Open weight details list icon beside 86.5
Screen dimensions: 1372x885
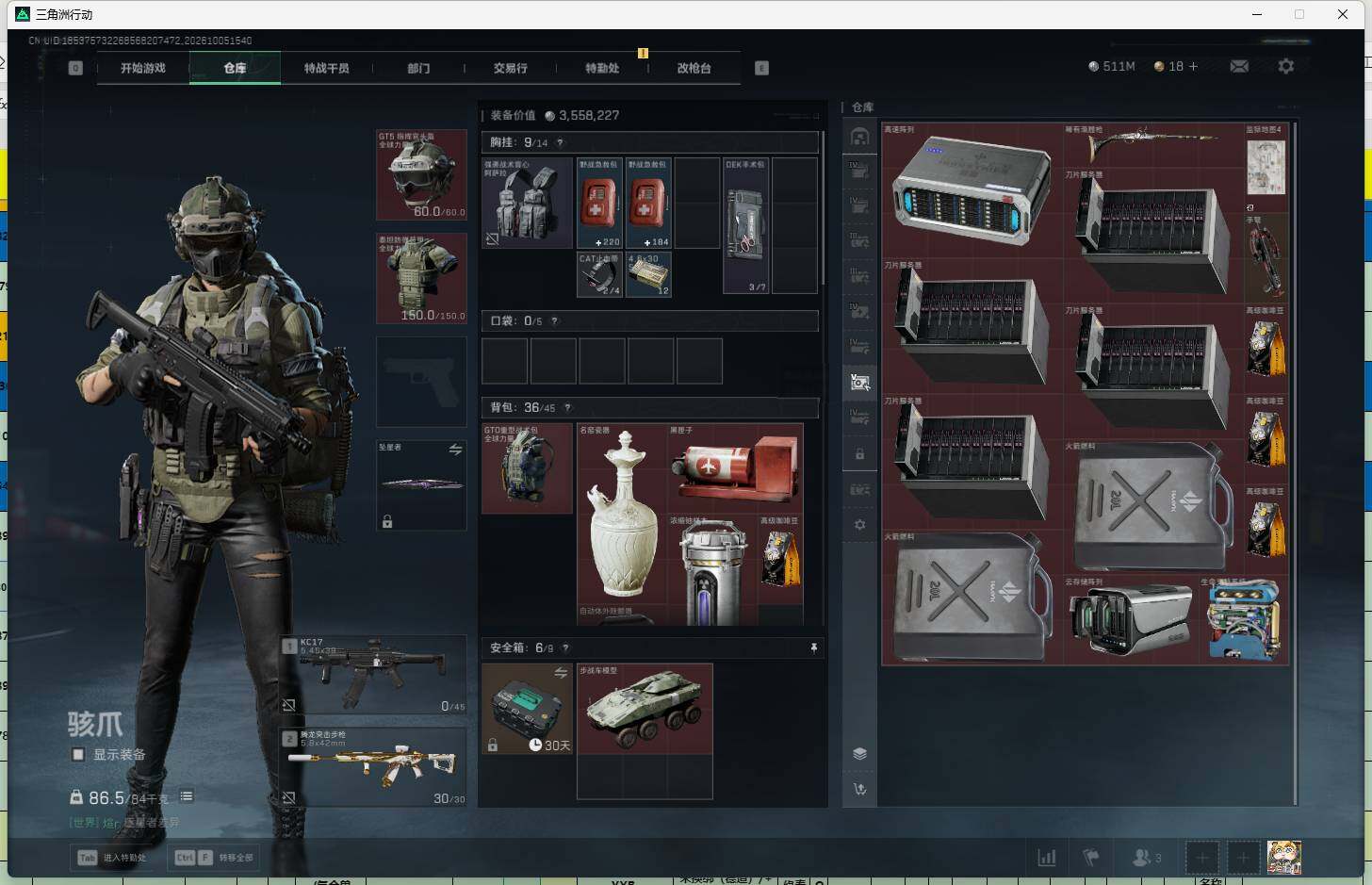click(x=187, y=796)
